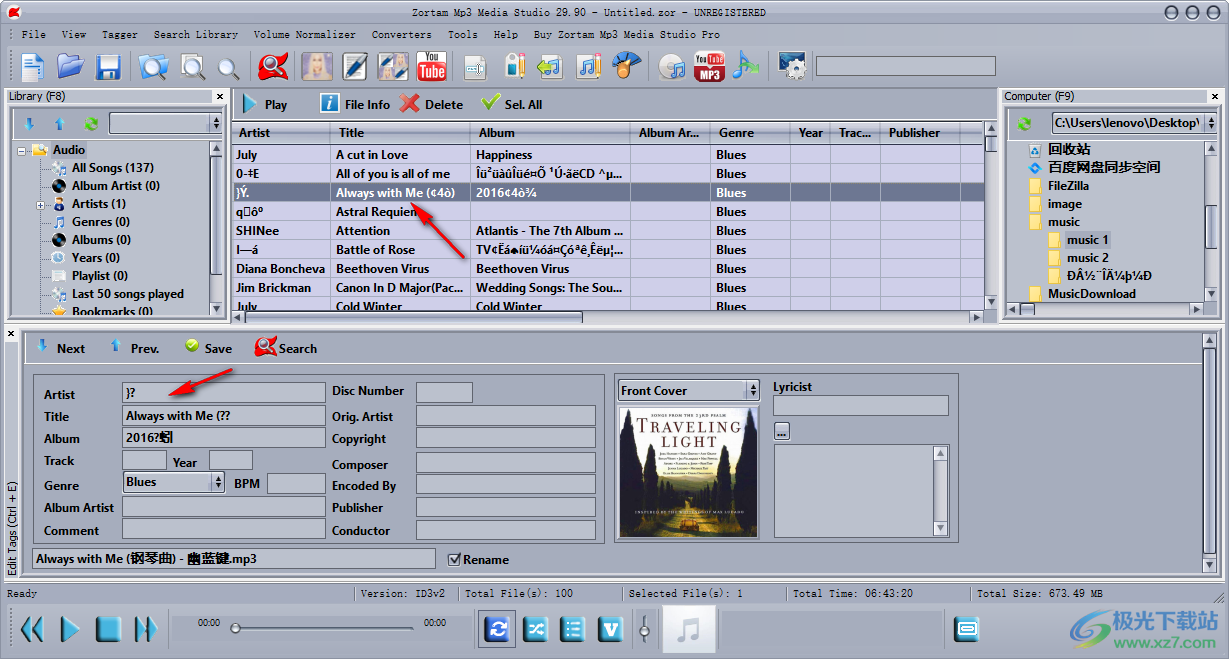Select the Beethoven Virus song row
This screenshot has height=659, width=1229.
608,269
